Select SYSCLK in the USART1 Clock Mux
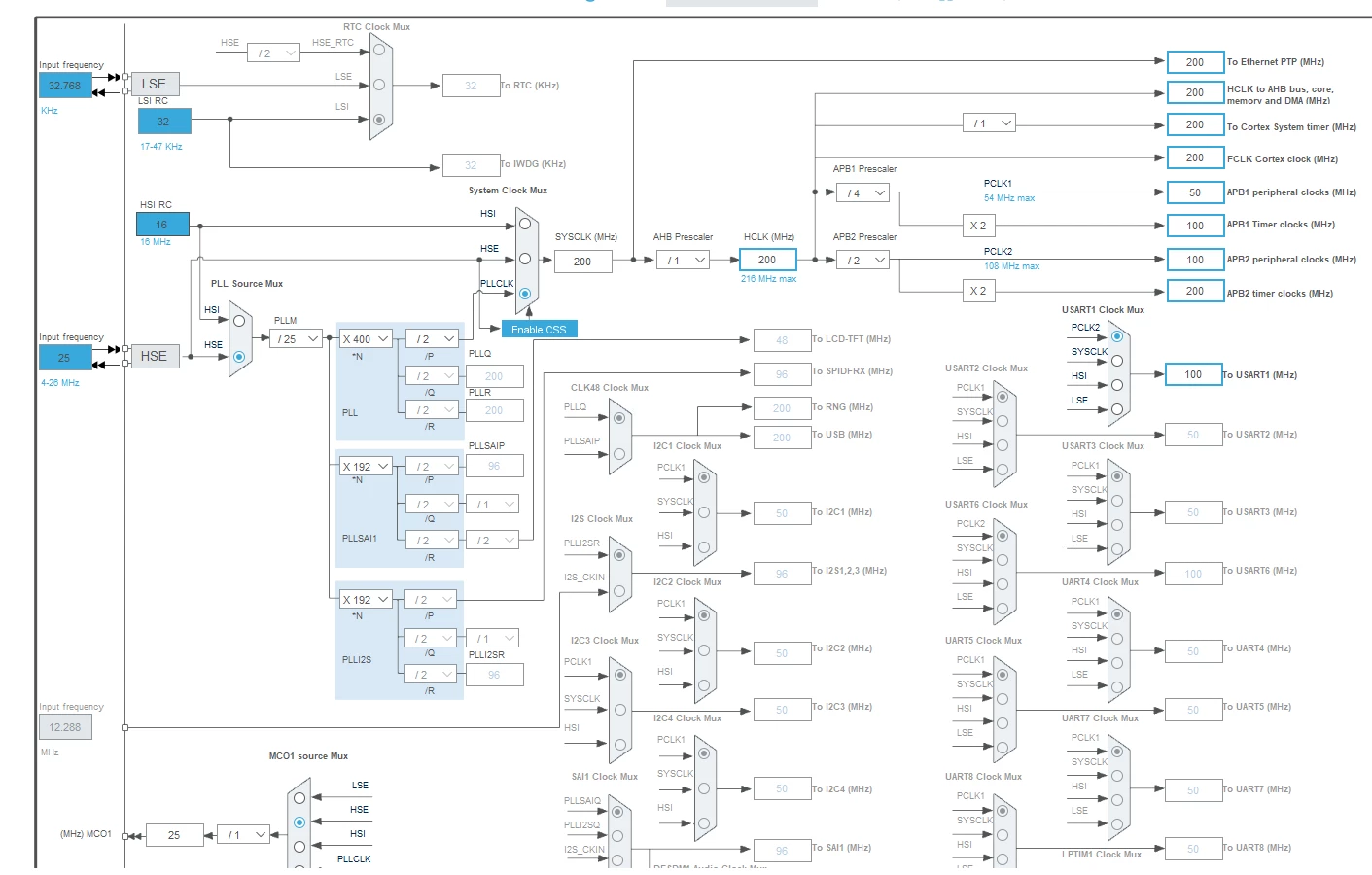The height and width of the screenshot is (875, 1372). [1117, 361]
